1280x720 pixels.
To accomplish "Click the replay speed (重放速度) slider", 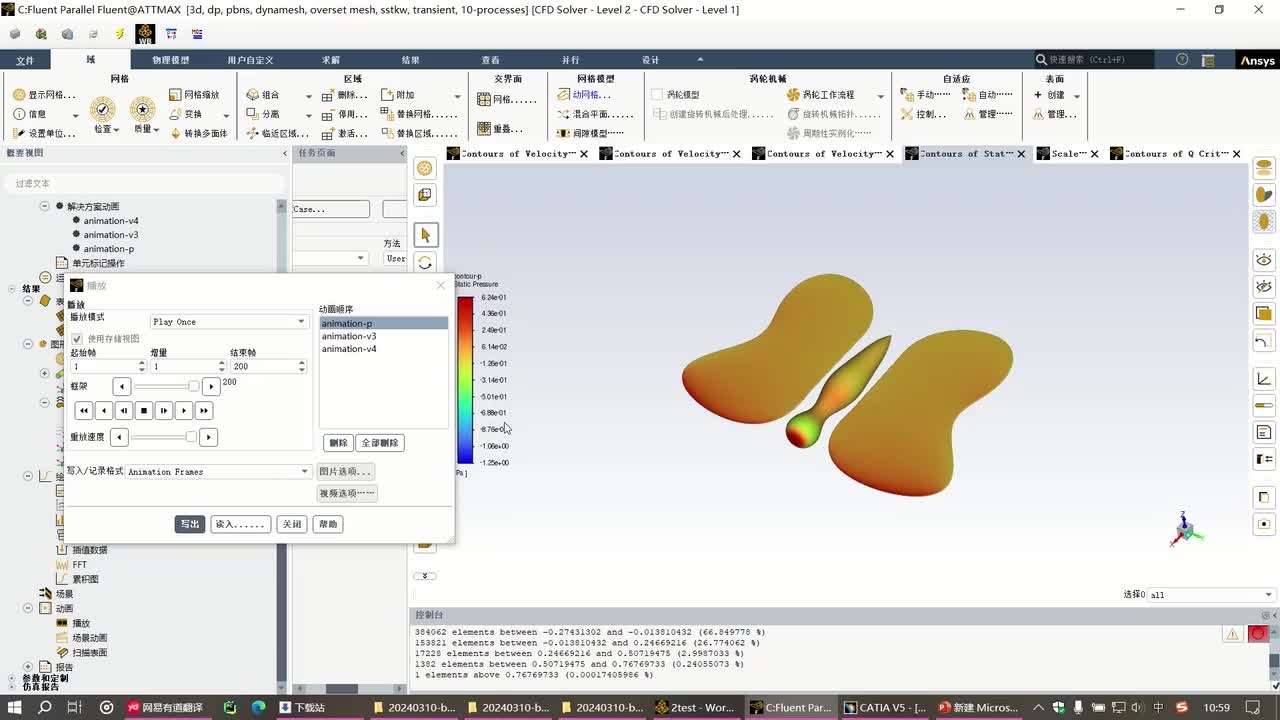I will click(x=163, y=437).
